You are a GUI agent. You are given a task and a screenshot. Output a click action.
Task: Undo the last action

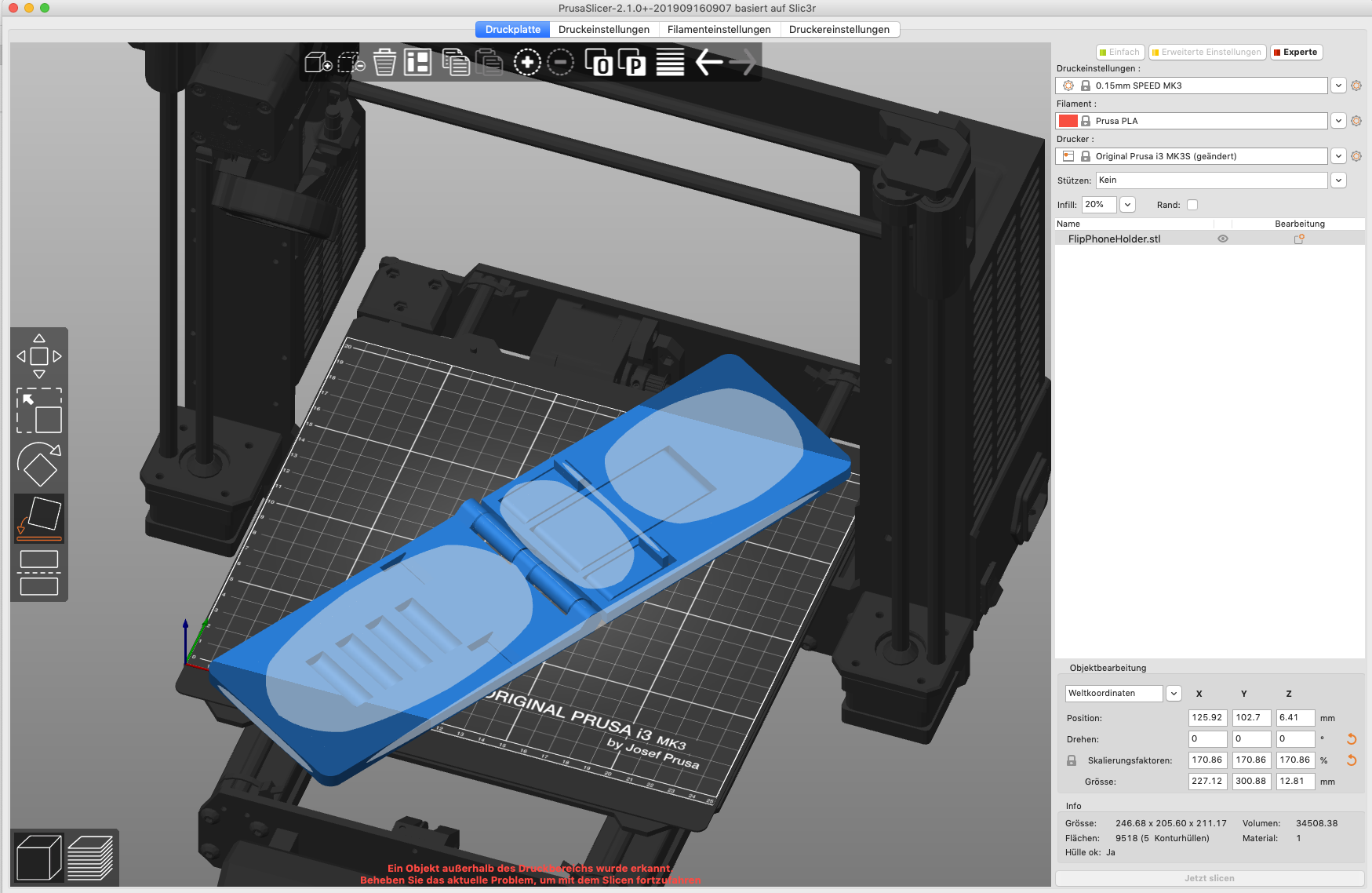(x=707, y=63)
